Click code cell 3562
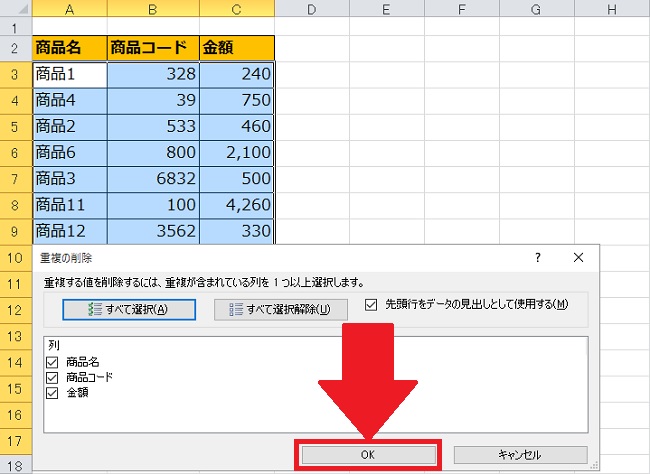Screen dimensions: 650x474 pos(153,231)
